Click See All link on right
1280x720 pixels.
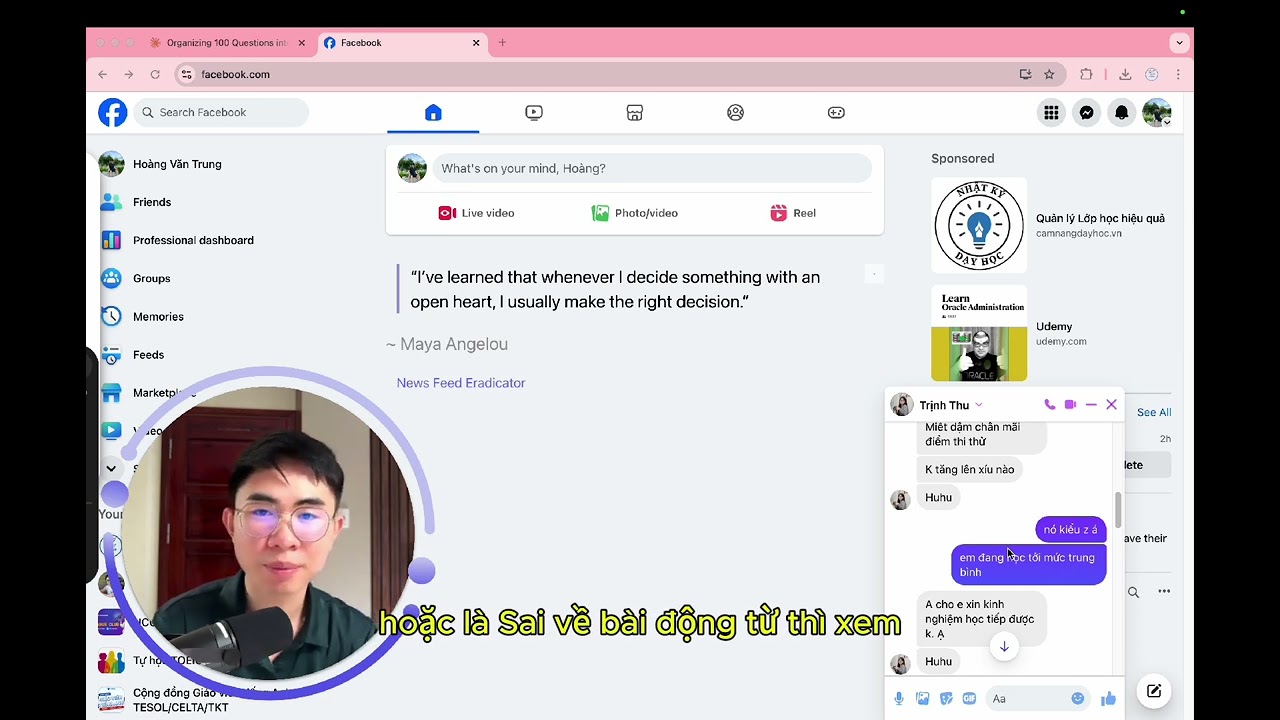pos(1154,412)
